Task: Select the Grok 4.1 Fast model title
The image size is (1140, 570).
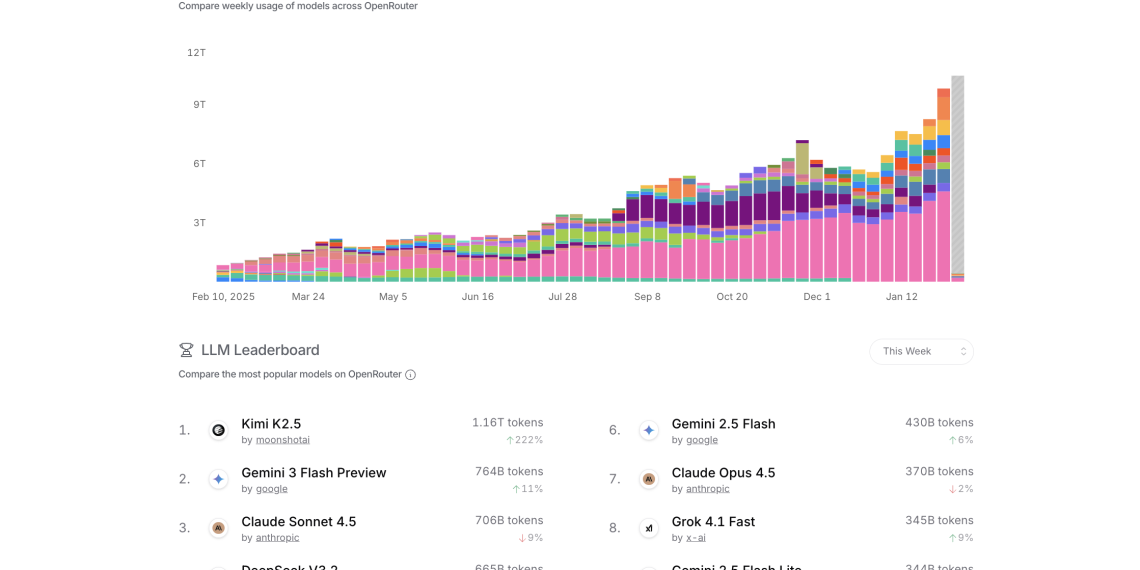Action: pos(713,522)
